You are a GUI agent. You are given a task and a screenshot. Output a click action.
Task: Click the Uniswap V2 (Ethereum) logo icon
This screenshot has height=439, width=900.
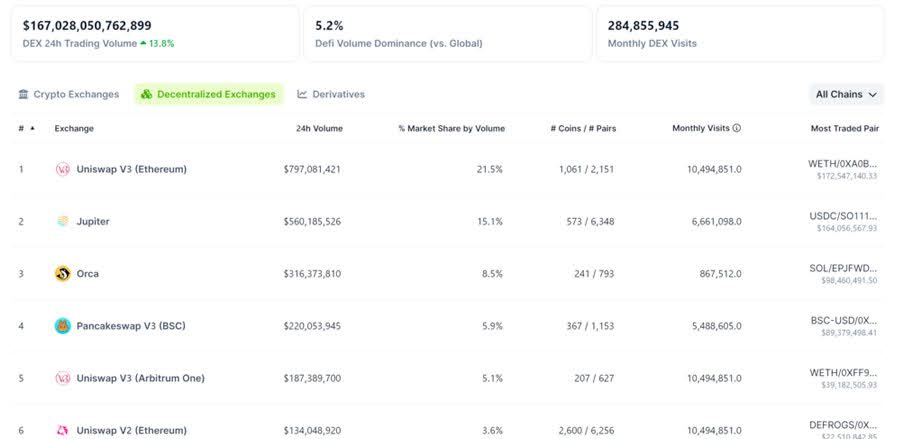click(x=63, y=430)
